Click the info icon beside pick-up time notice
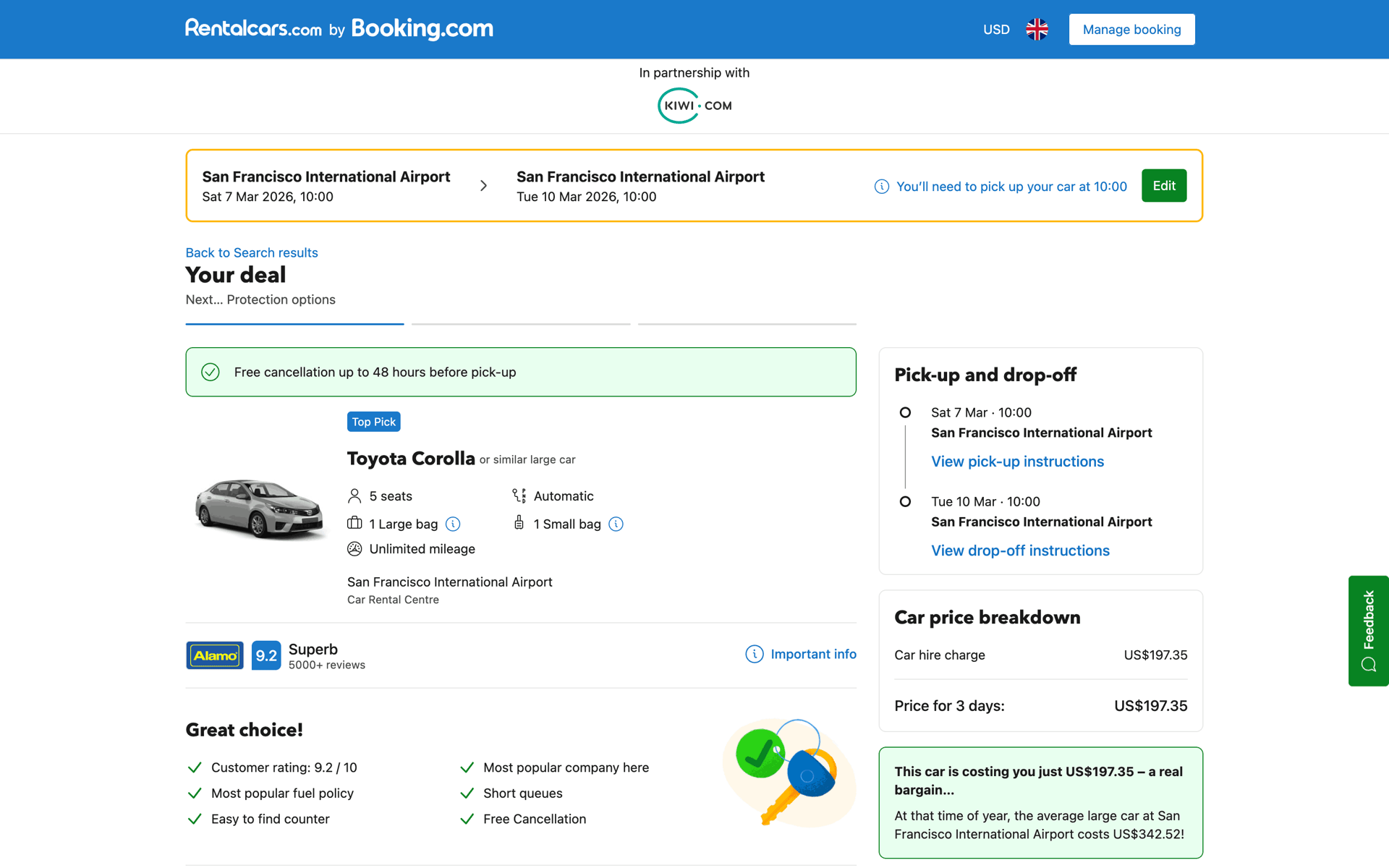1389x868 pixels. point(881,187)
